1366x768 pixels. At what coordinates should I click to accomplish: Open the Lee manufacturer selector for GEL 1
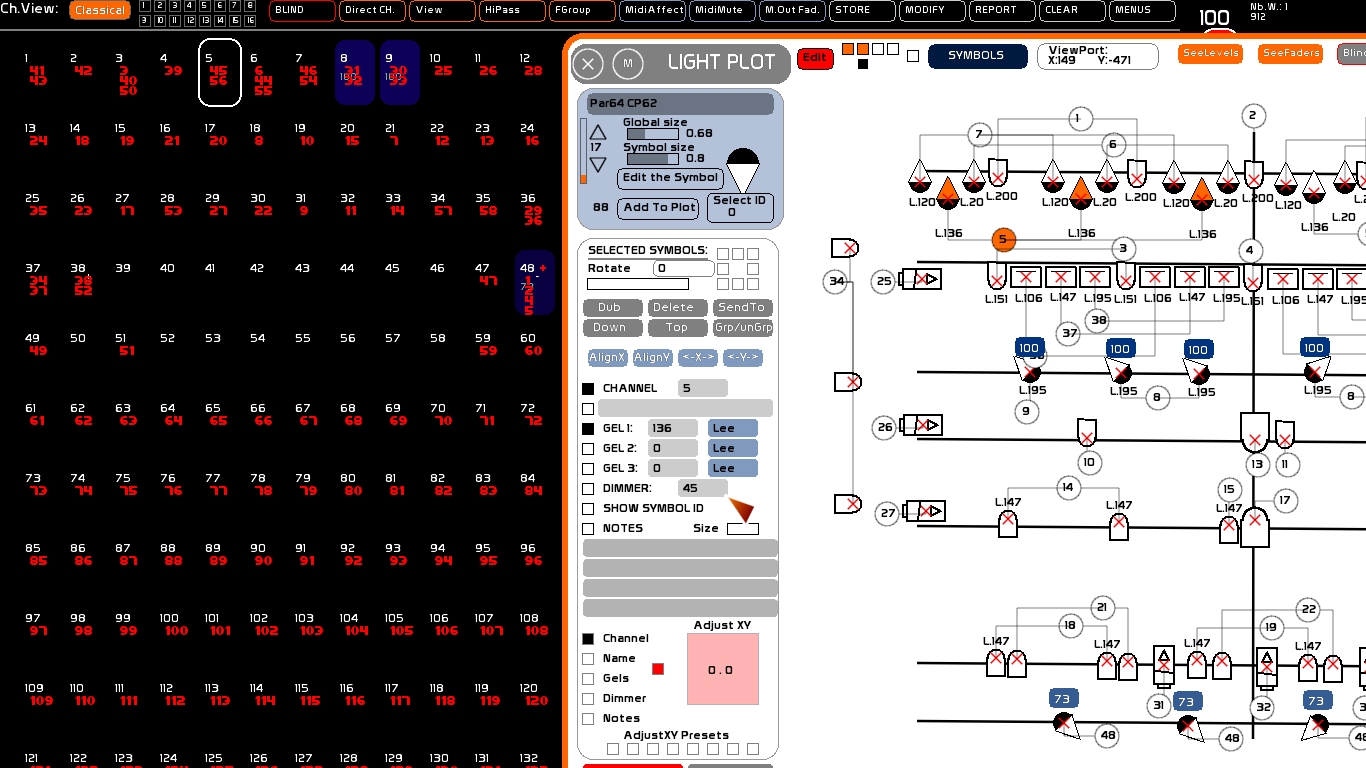pyautogui.click(x=733, y=428)
